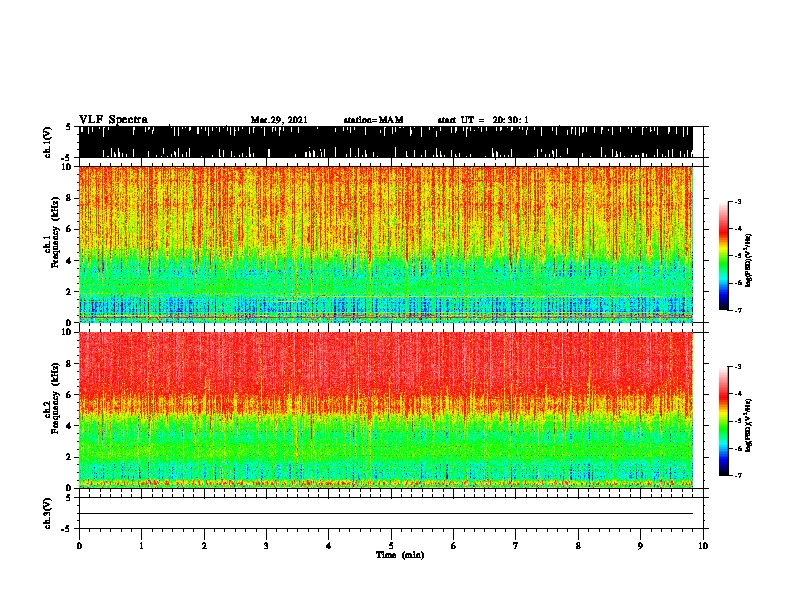Click time axis tick label "5" above Time (min)
792x612 pixels.
click(x=391, y=546)
